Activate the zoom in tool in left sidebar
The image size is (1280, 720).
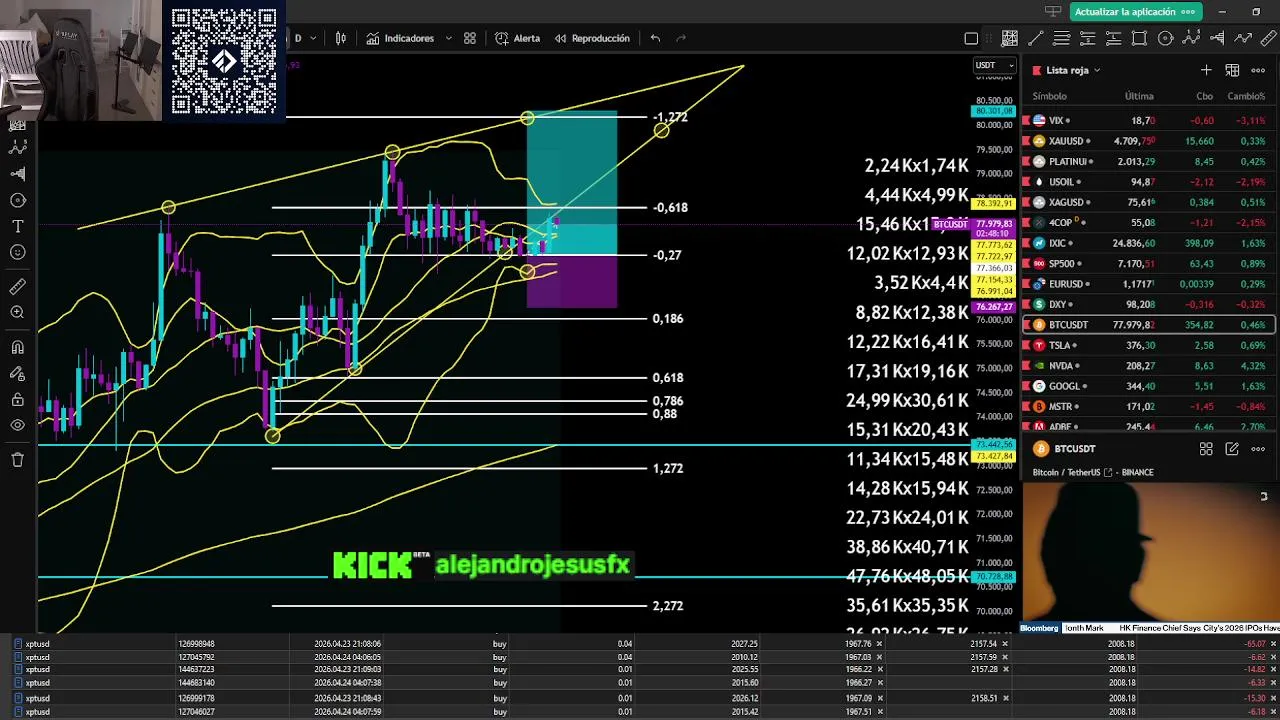tap(17, 312)
